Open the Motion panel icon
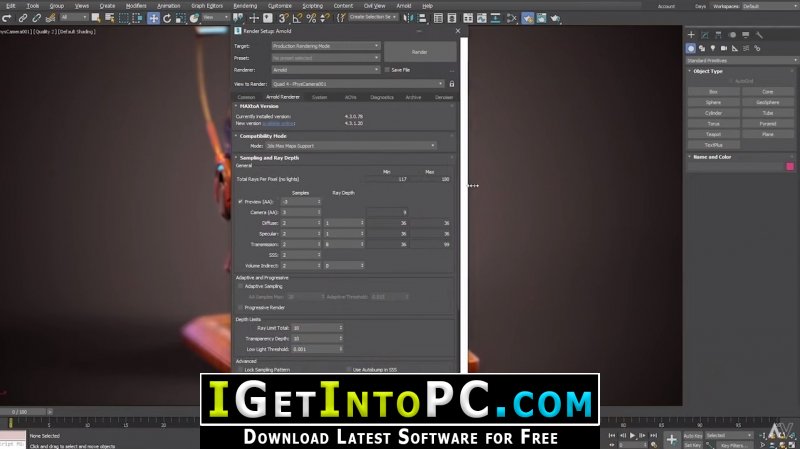800x449 pixels. point(732,35)
